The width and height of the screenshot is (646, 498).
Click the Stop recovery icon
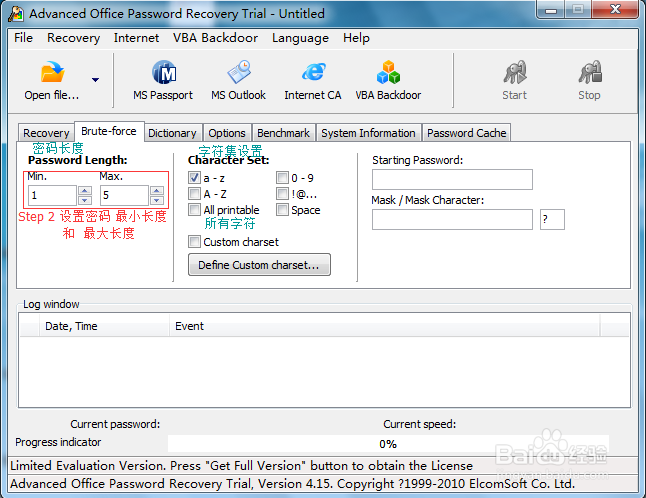coord(590,72)
